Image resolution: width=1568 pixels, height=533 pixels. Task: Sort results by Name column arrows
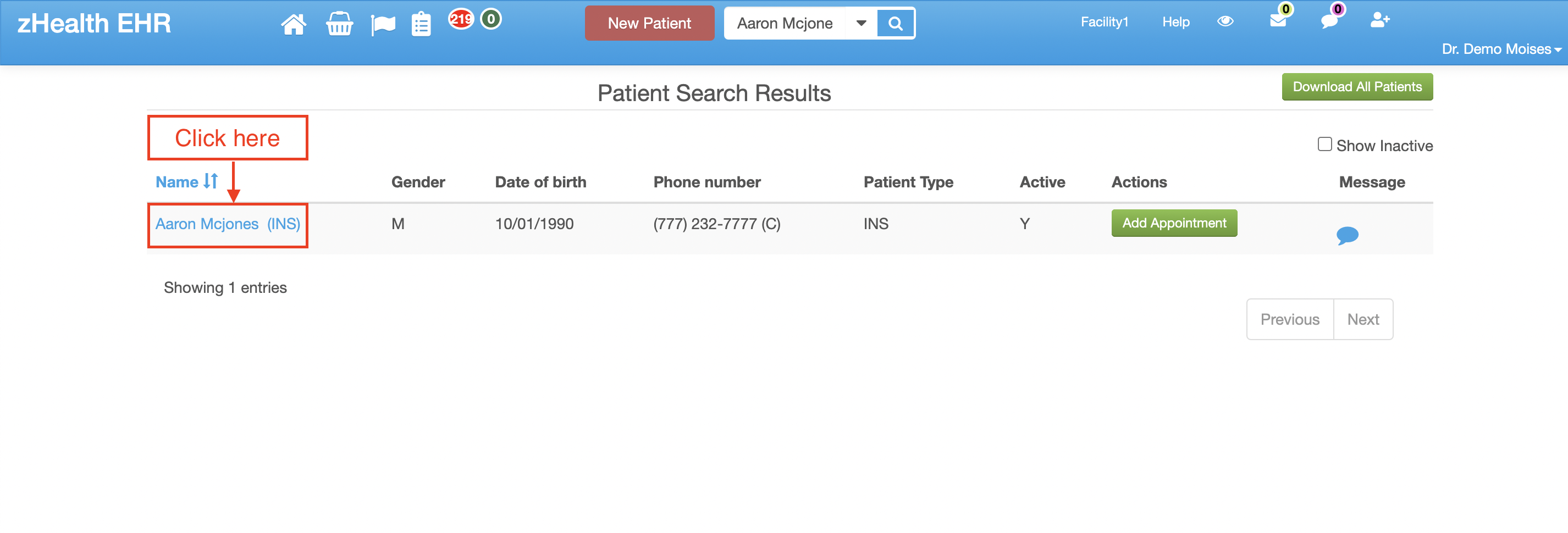(x=211, y=181)
